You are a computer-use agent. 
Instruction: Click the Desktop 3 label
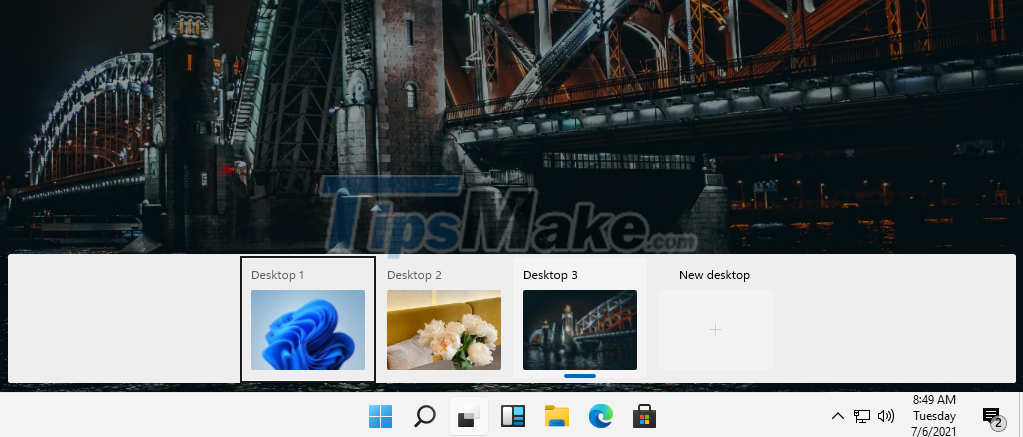coord(550,275)
